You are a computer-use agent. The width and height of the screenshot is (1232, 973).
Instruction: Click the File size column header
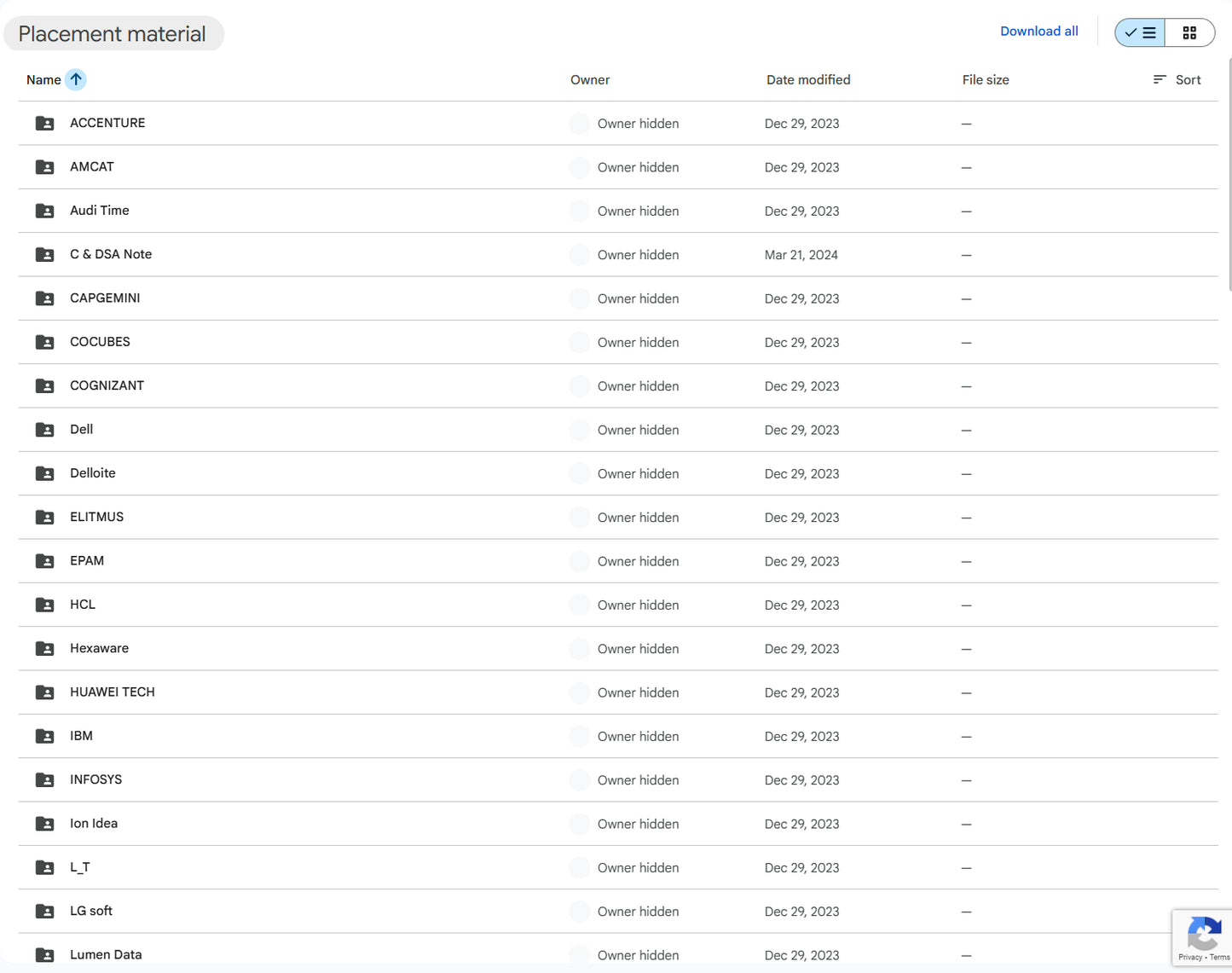(985, 79)
